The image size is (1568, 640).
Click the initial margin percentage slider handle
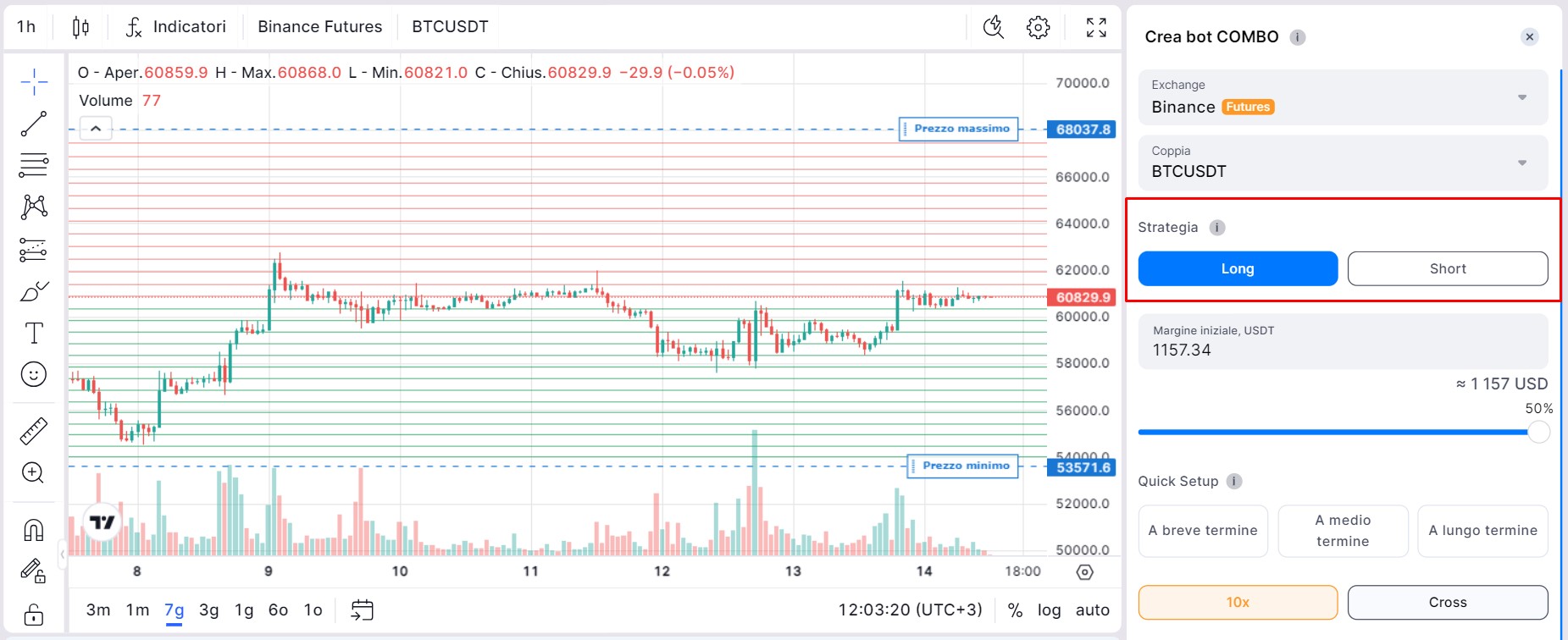1538,432
